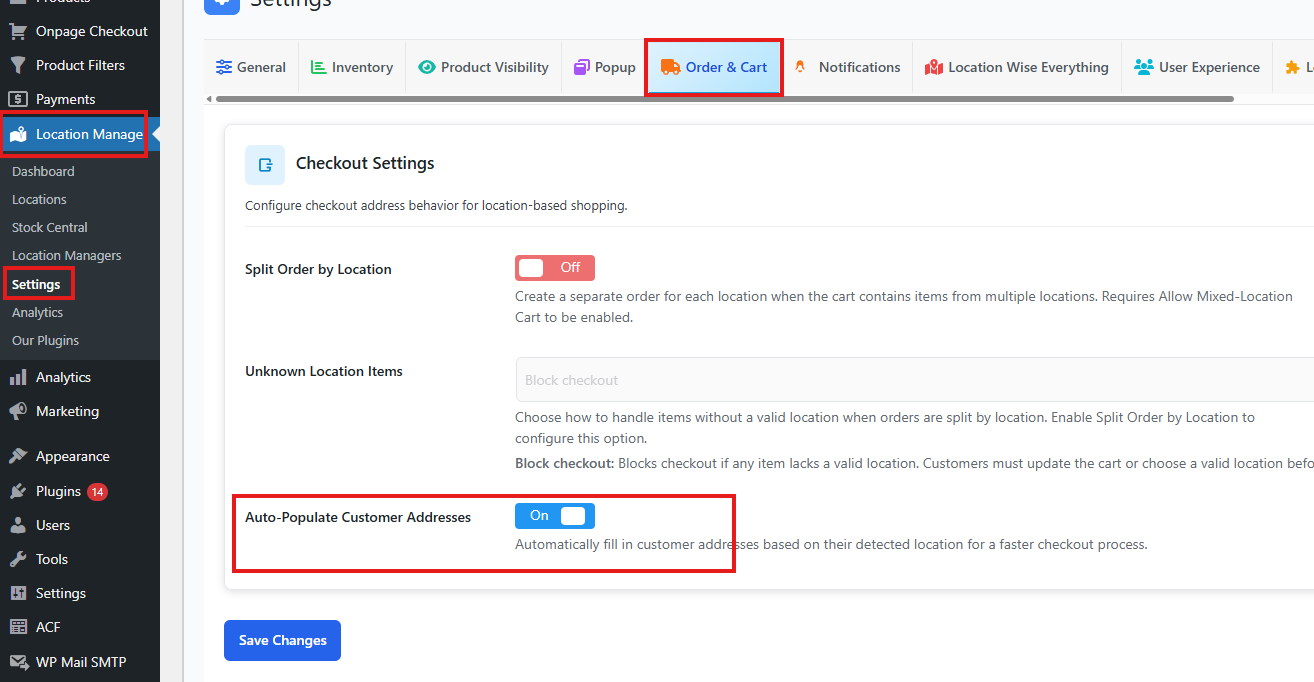Open Tools menu

coord(80,559)
